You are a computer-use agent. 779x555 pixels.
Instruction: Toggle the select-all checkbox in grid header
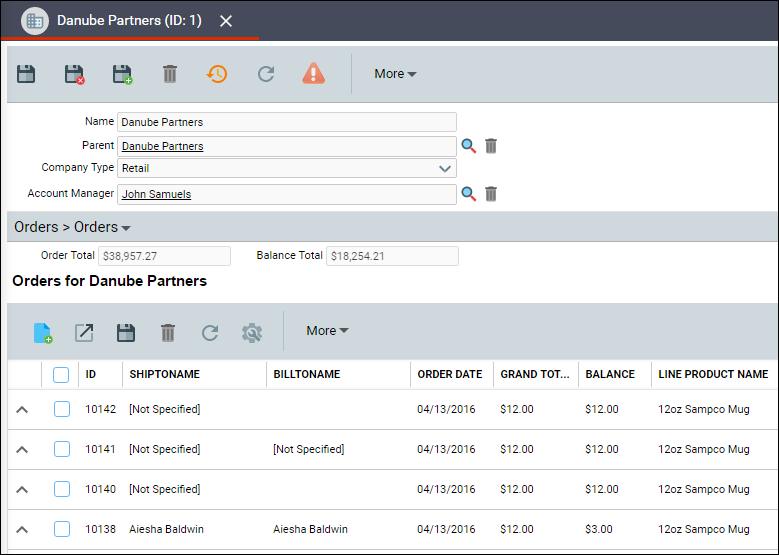click(x=61, y=375)
